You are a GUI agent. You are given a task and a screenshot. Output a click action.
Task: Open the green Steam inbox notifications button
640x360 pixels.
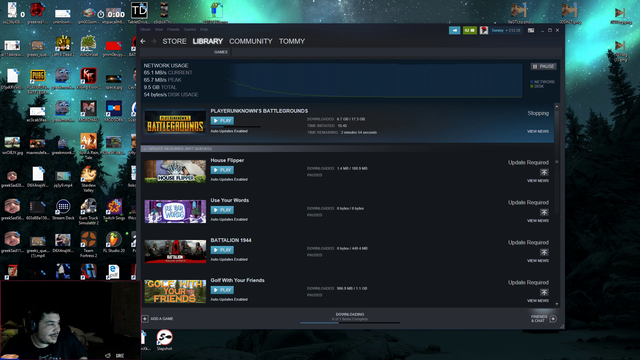(470, 31)
